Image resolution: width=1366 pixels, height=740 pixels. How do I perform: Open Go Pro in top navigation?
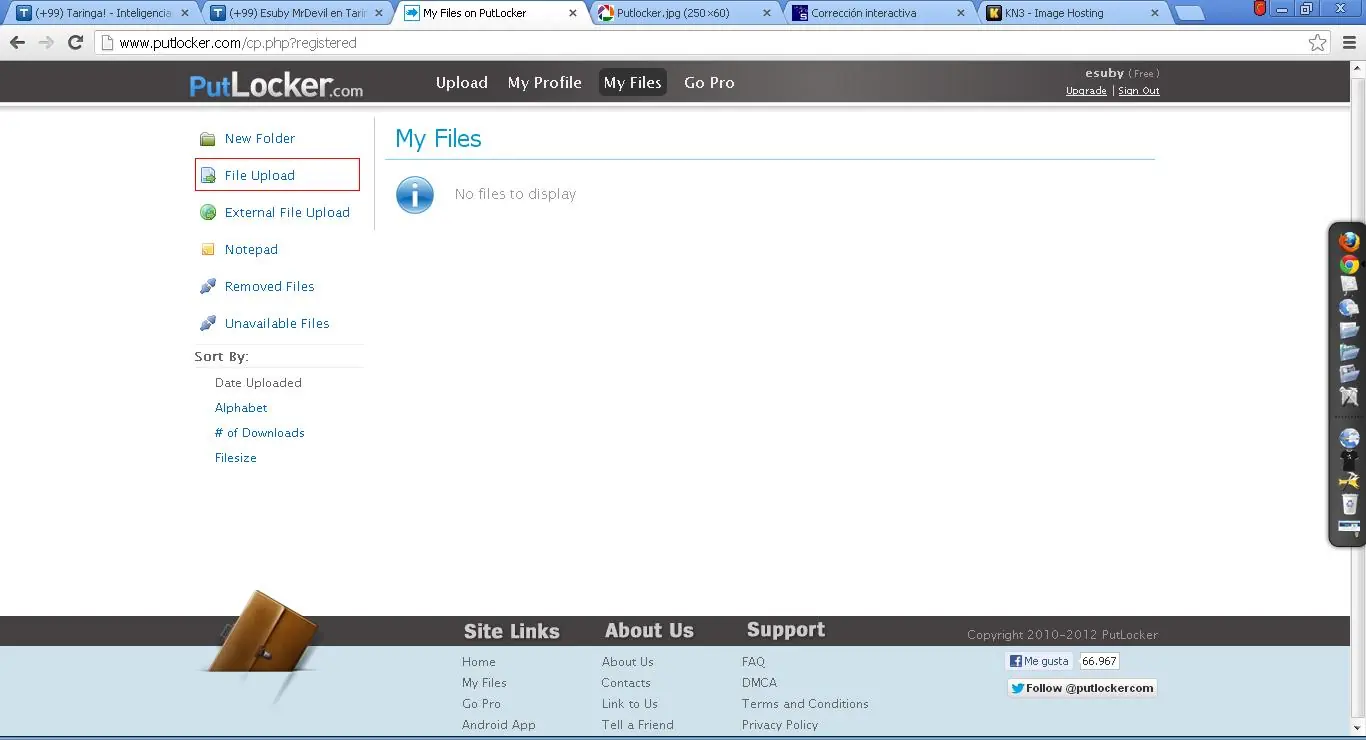(709, 83)
